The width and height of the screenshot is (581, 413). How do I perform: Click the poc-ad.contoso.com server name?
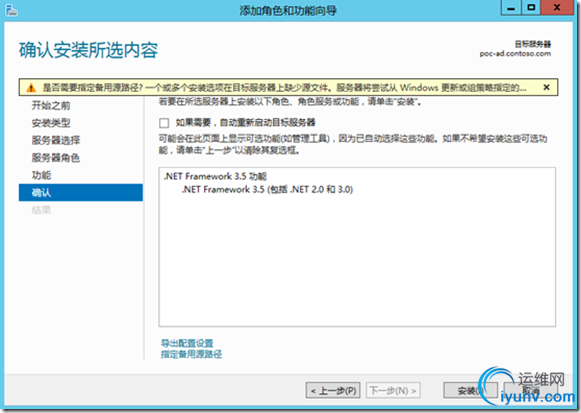coord(515,54)
